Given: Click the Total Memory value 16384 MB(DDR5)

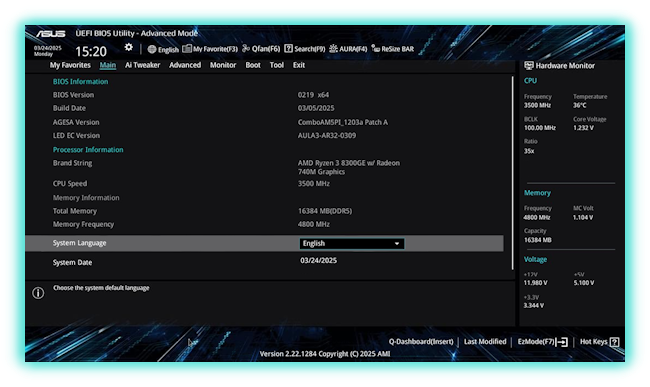Looking at the screenshot, I should tap(325, 211).
